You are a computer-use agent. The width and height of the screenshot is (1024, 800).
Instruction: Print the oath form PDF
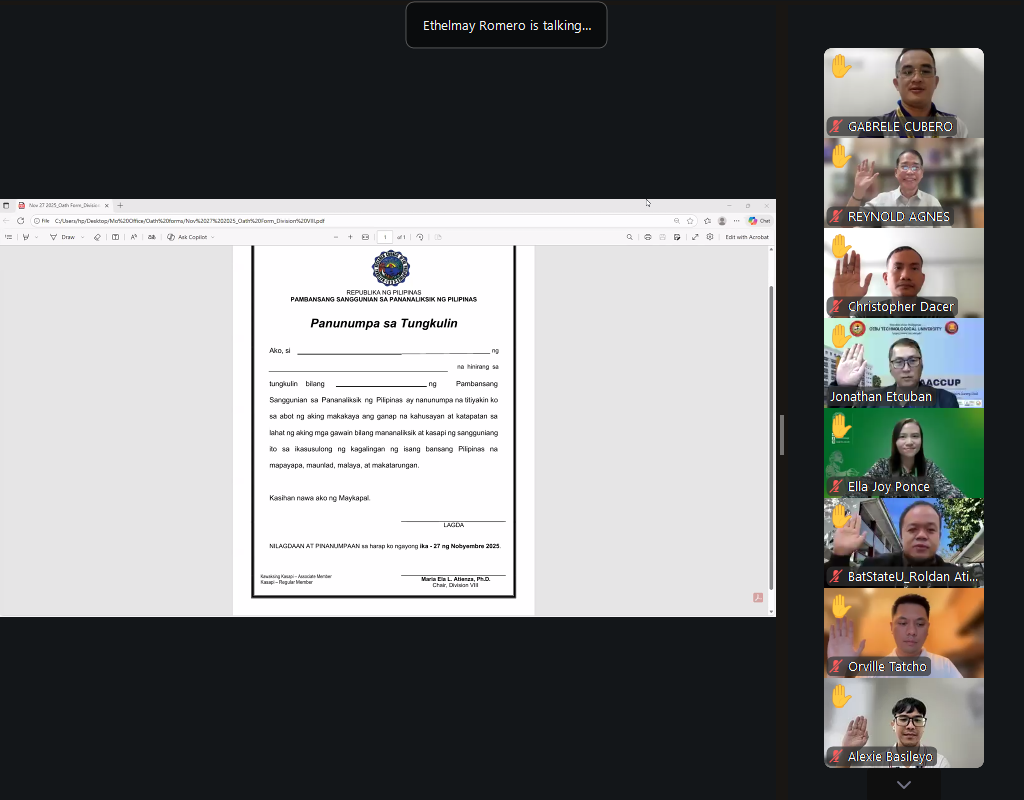pos(648,237)
